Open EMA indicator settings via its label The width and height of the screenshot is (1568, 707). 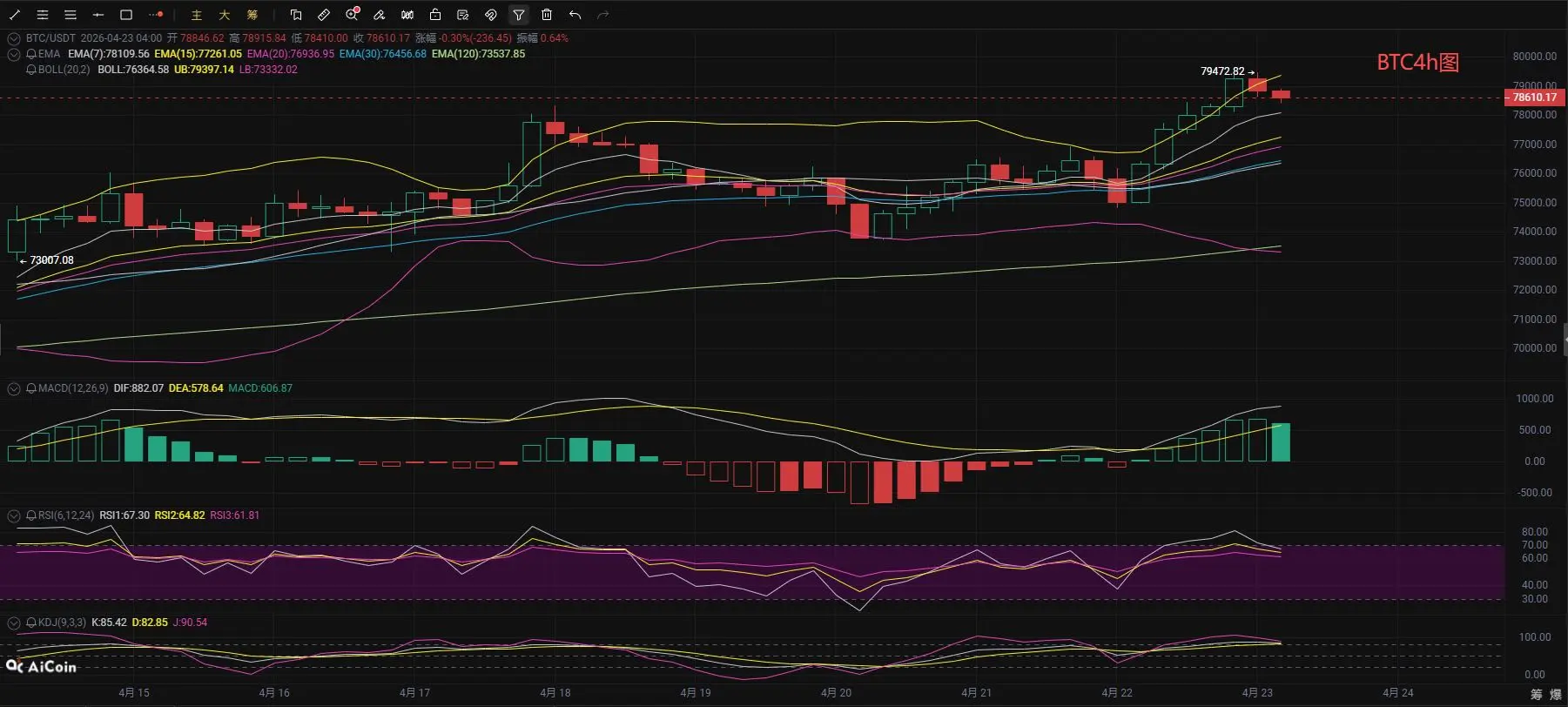coord(50,54)
